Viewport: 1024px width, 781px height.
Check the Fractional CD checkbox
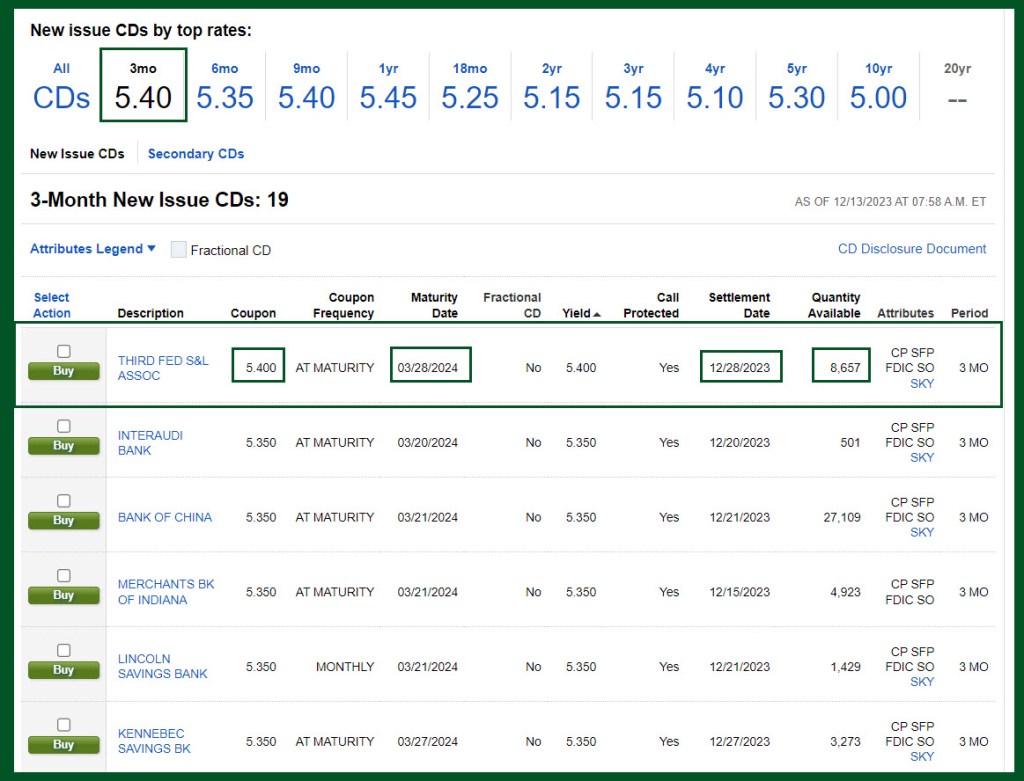[179, 250]
